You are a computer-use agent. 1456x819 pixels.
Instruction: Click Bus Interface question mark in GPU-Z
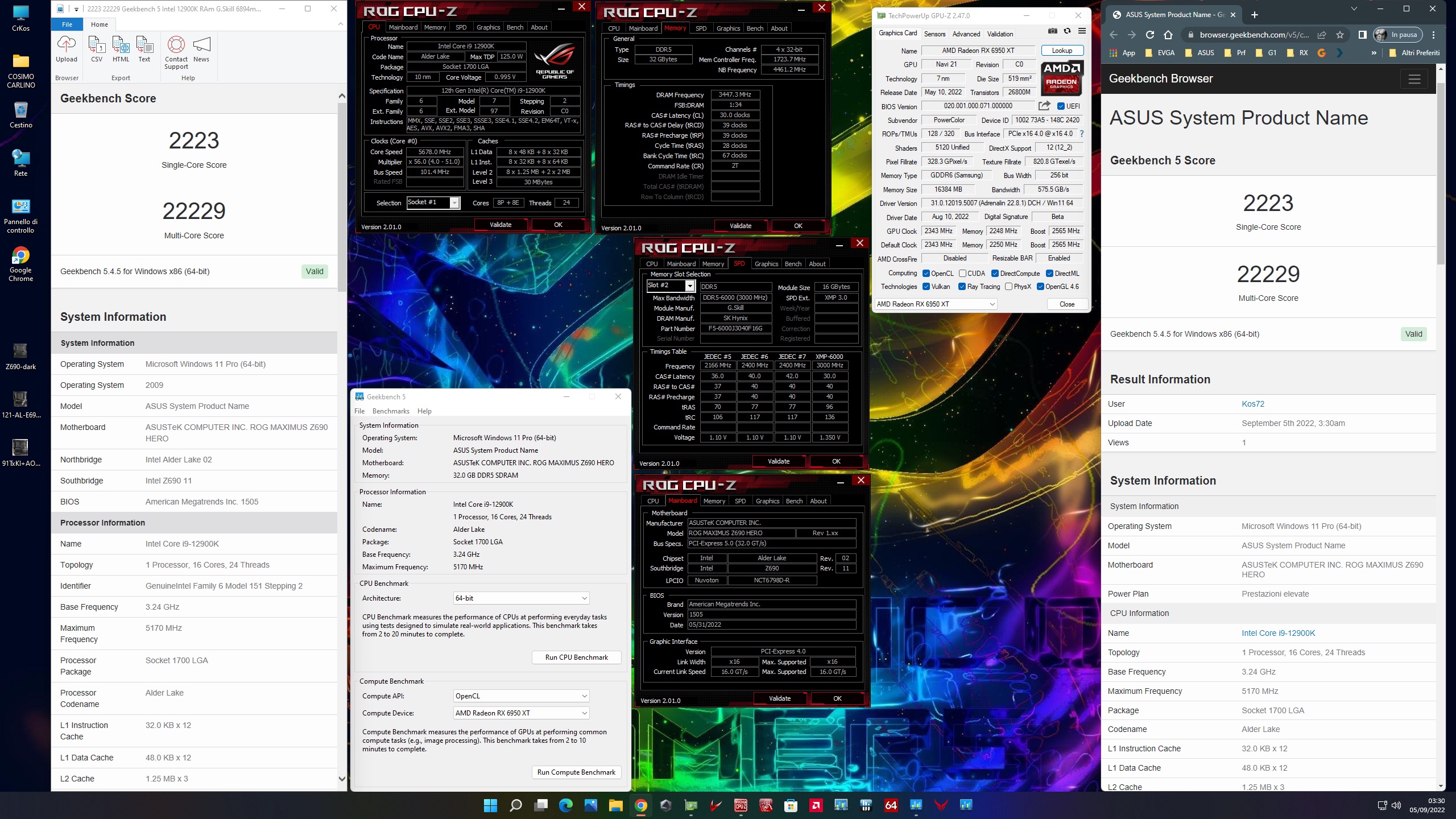1081,134
